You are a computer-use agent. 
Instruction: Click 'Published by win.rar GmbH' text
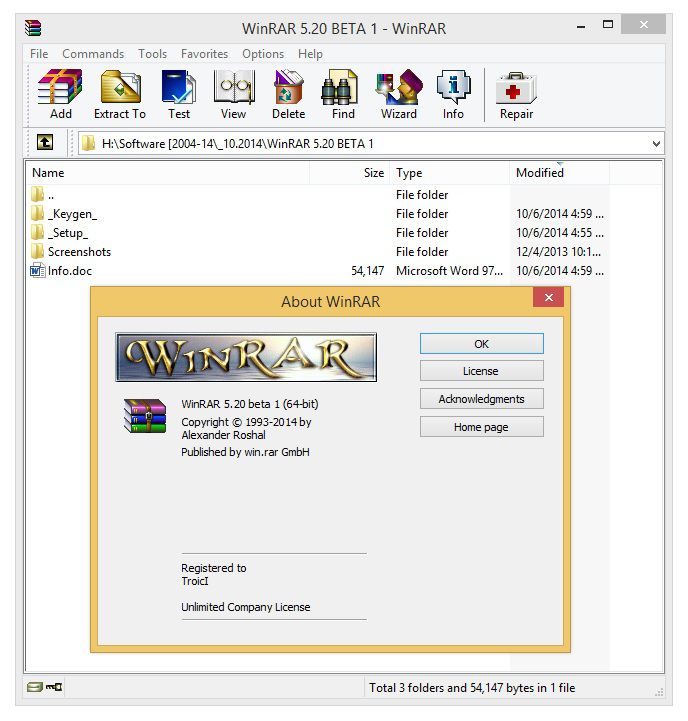[245, 452]
